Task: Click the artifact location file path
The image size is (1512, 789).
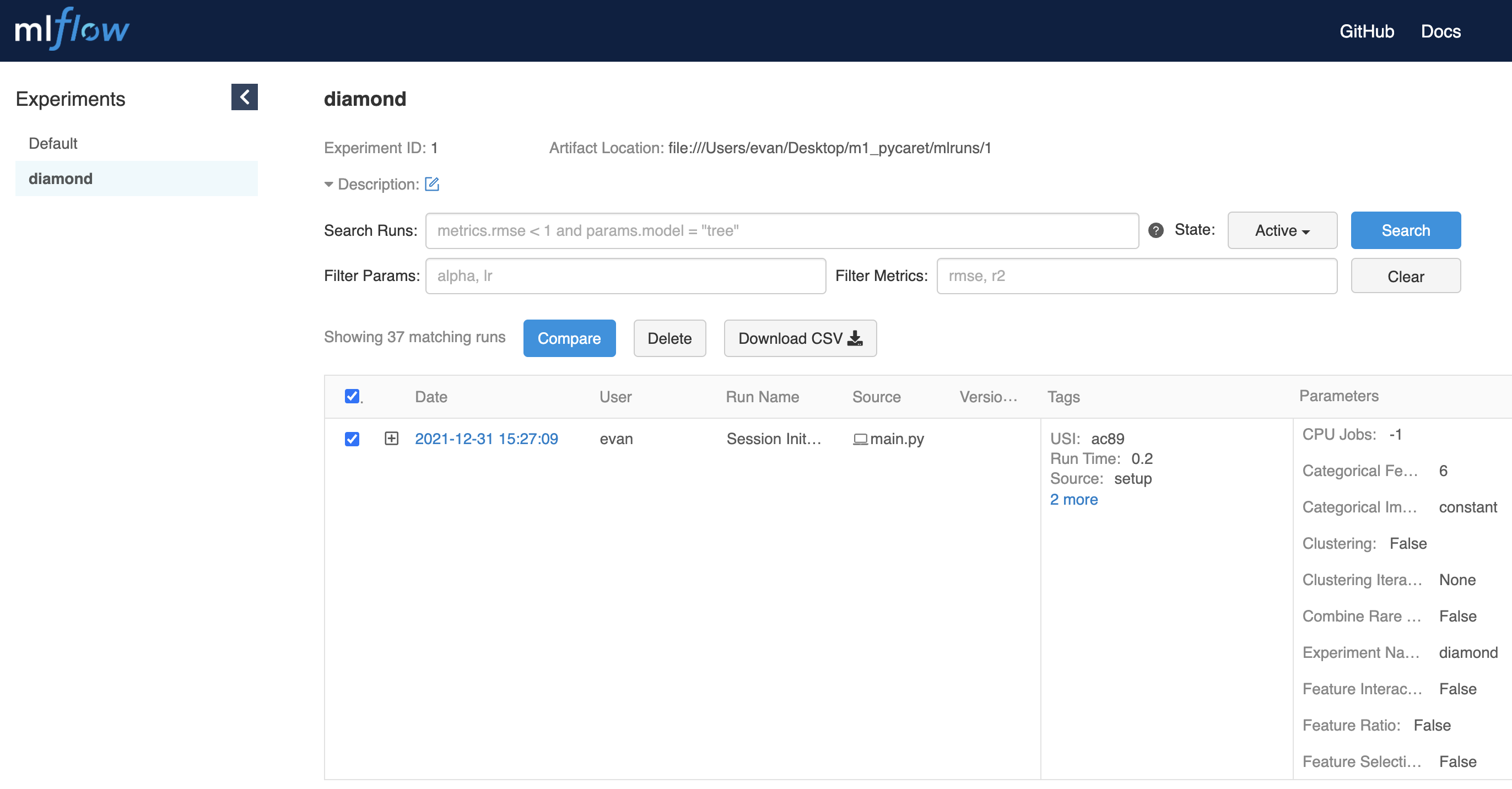Action: pos(829,148)
